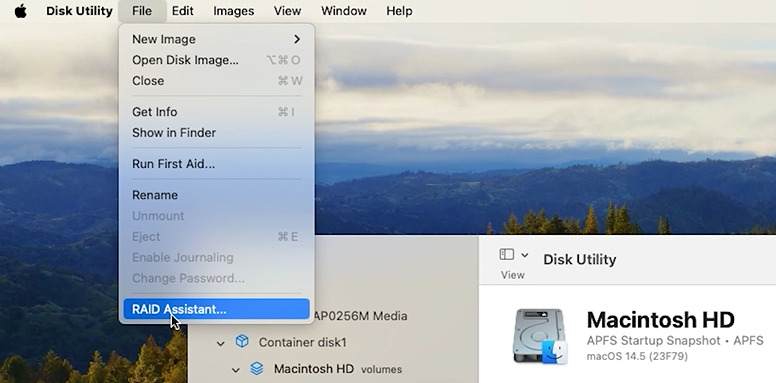Choose Open Disk Image…
The image size is (776, 383).
point(216,60)
